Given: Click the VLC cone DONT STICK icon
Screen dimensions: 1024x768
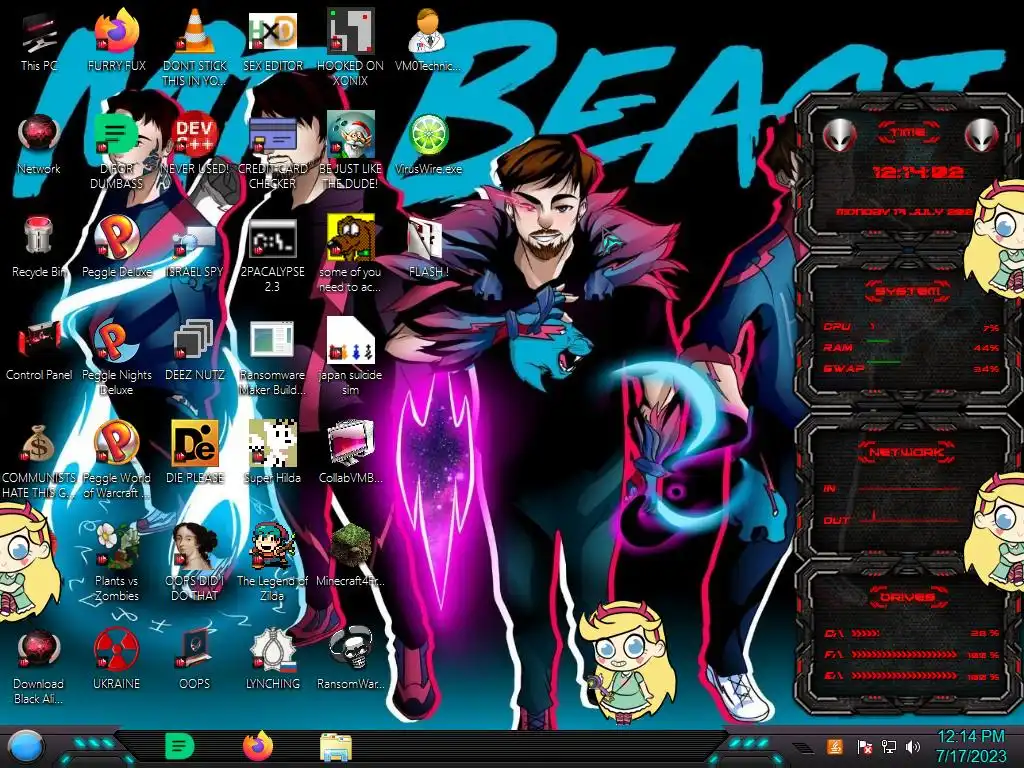Looking at the screenshot, I should coord(195,31).
